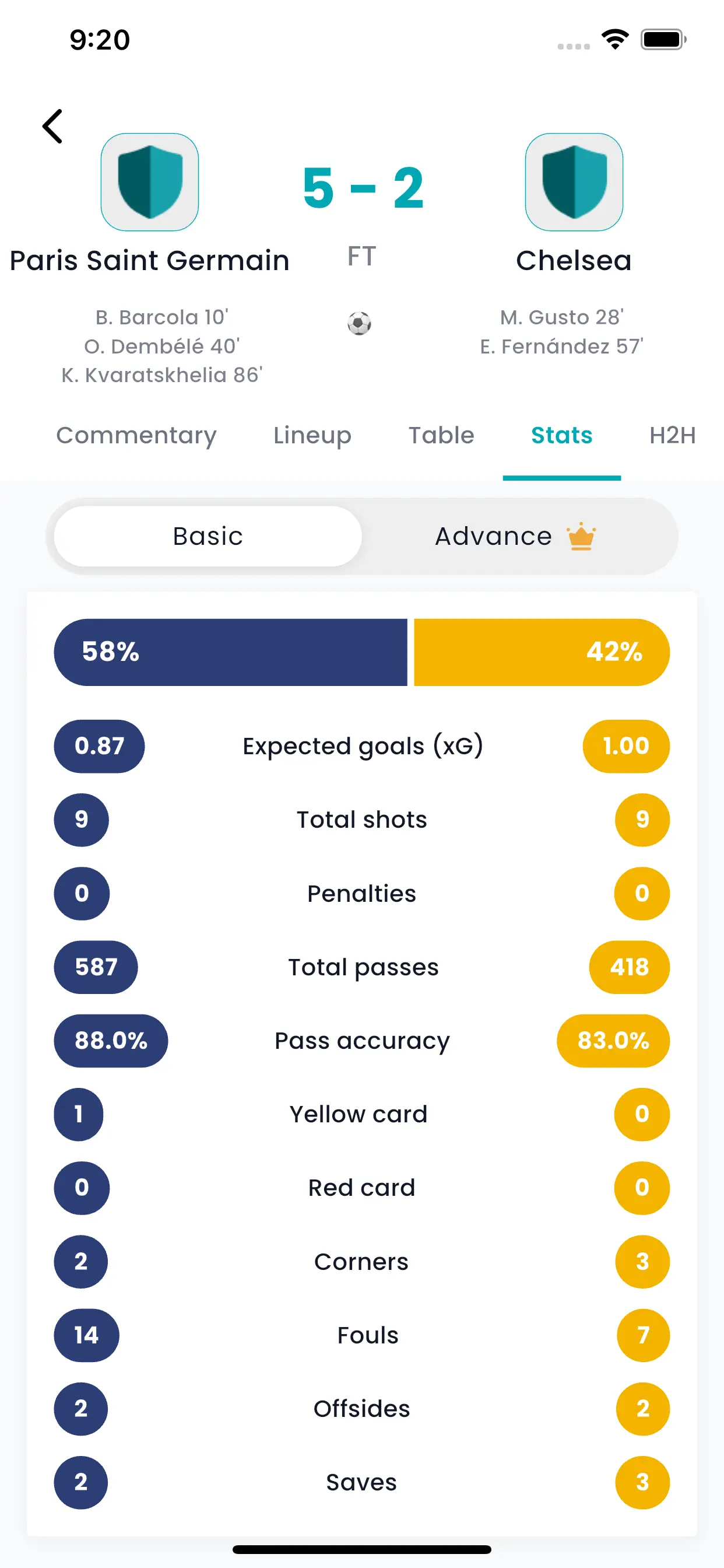Click Chelsea's 1.00 expected goals pill
Image resolution: width=724 pixels, height=1568 pixels.
coord(626,745)
